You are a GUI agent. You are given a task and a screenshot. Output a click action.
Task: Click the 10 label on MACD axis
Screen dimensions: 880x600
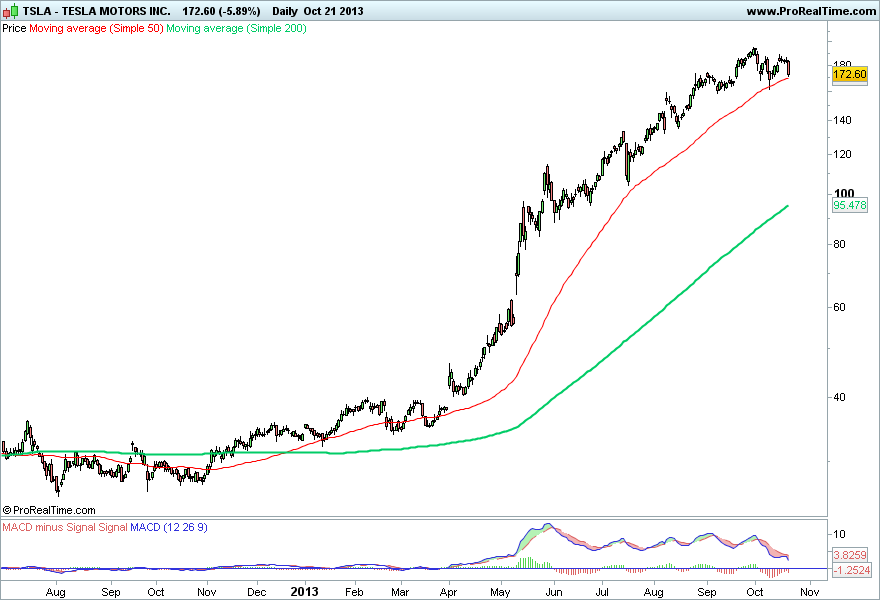(839, 534)
